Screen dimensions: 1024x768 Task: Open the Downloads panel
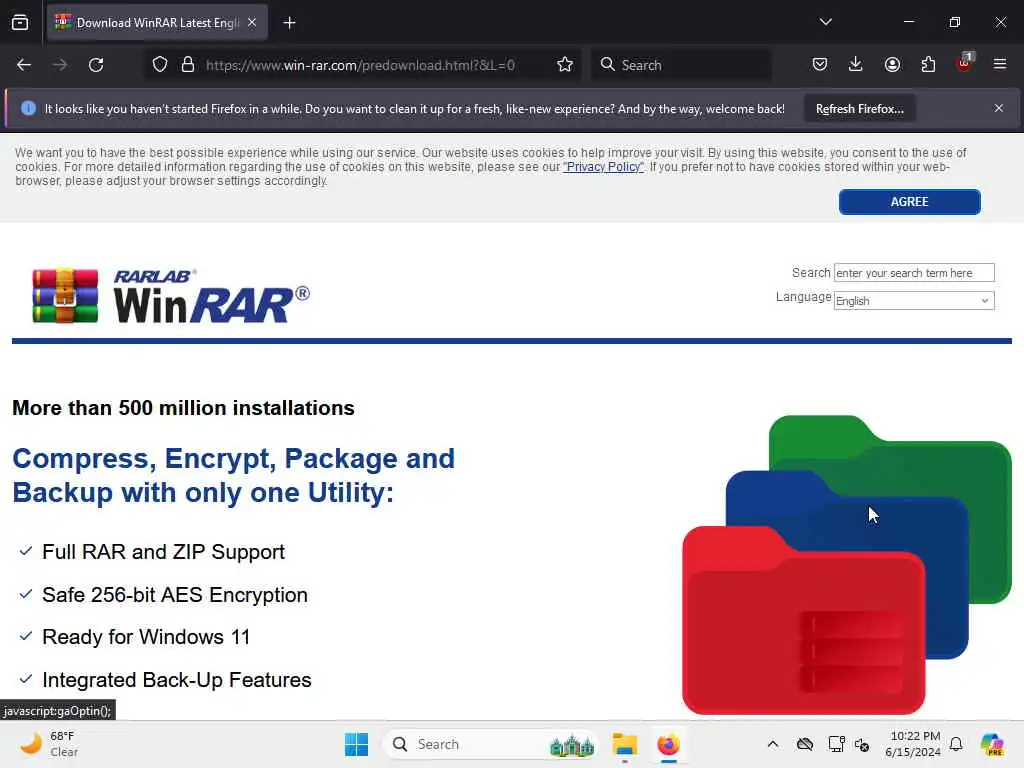(x=856, y=65)
